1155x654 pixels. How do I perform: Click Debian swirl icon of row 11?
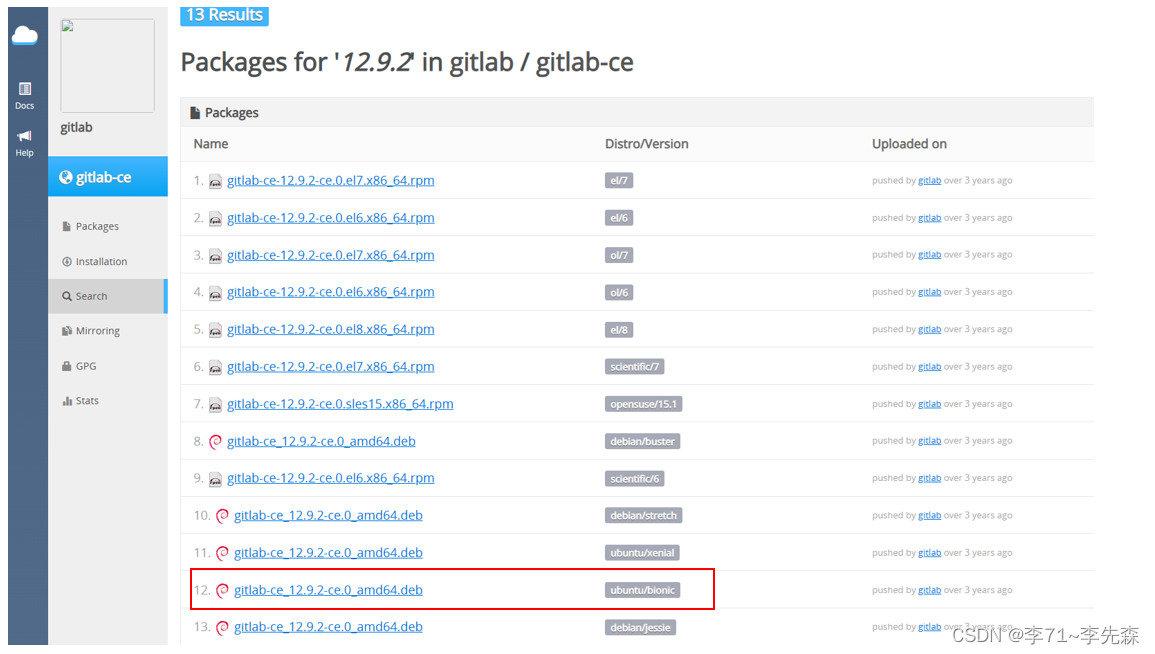click(x=222, y=553)
